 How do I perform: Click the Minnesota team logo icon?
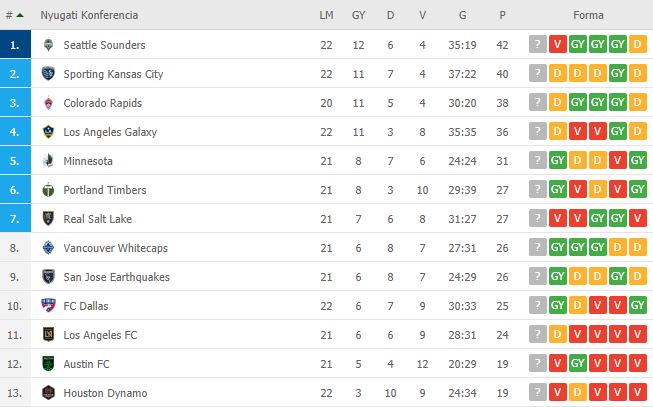click(48, 161)
